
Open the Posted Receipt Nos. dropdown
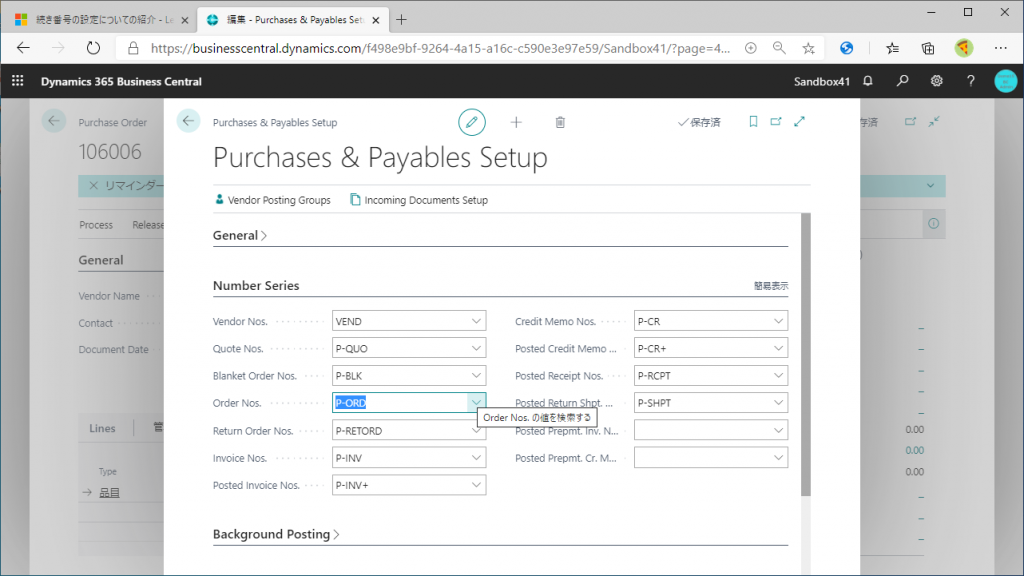[x=778, y=376]
